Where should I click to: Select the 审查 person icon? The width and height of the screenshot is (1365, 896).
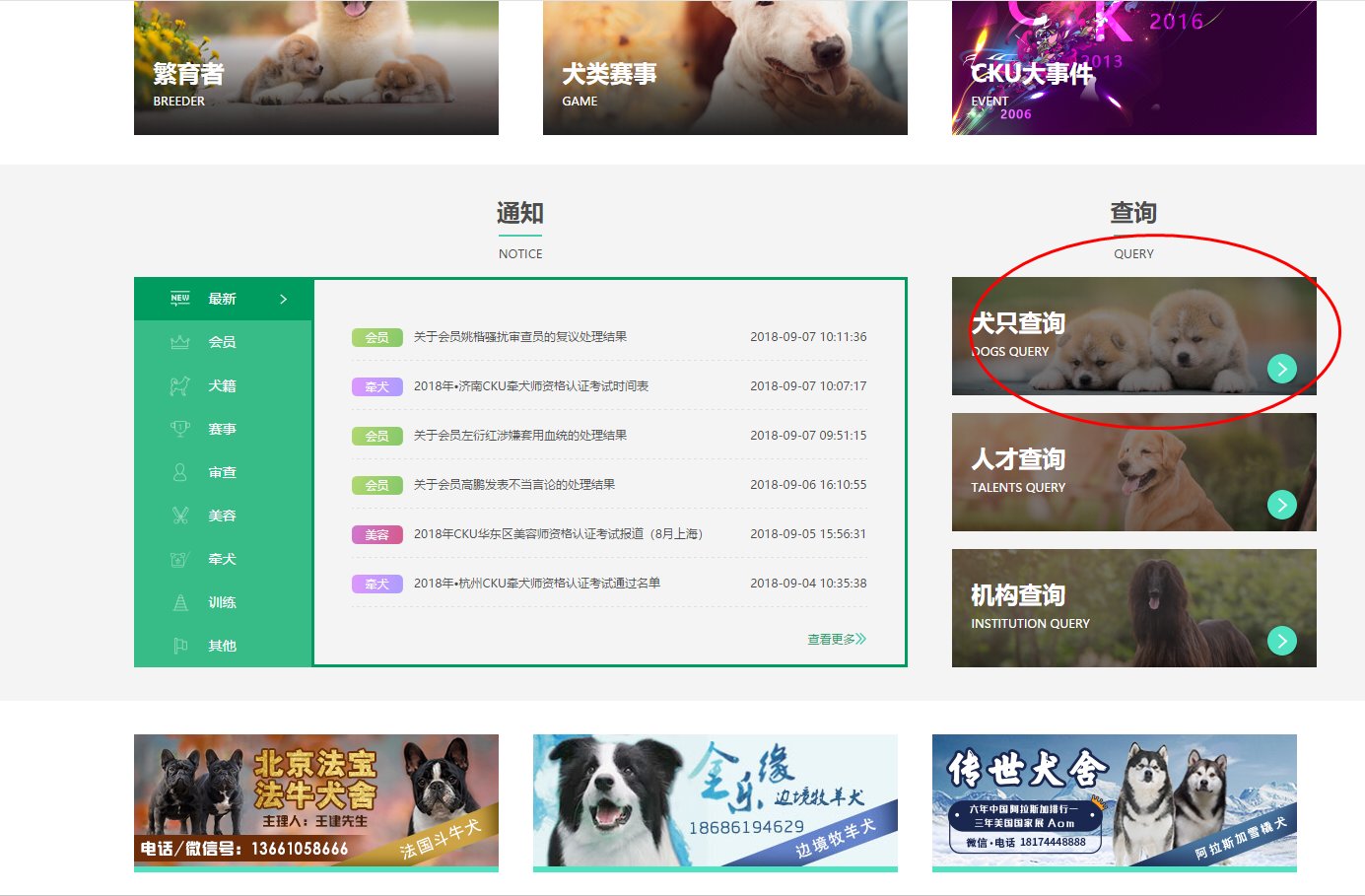[x=180, y=472]
